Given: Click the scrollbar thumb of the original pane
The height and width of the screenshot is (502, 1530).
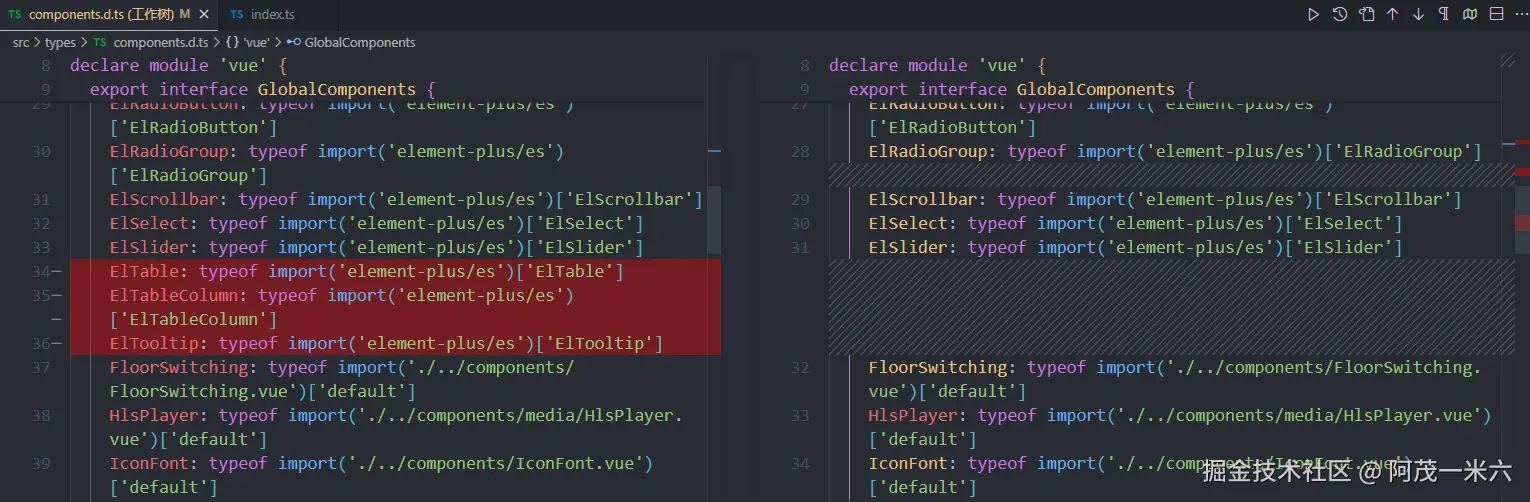Looking at the screenshot, I should 714,220.
